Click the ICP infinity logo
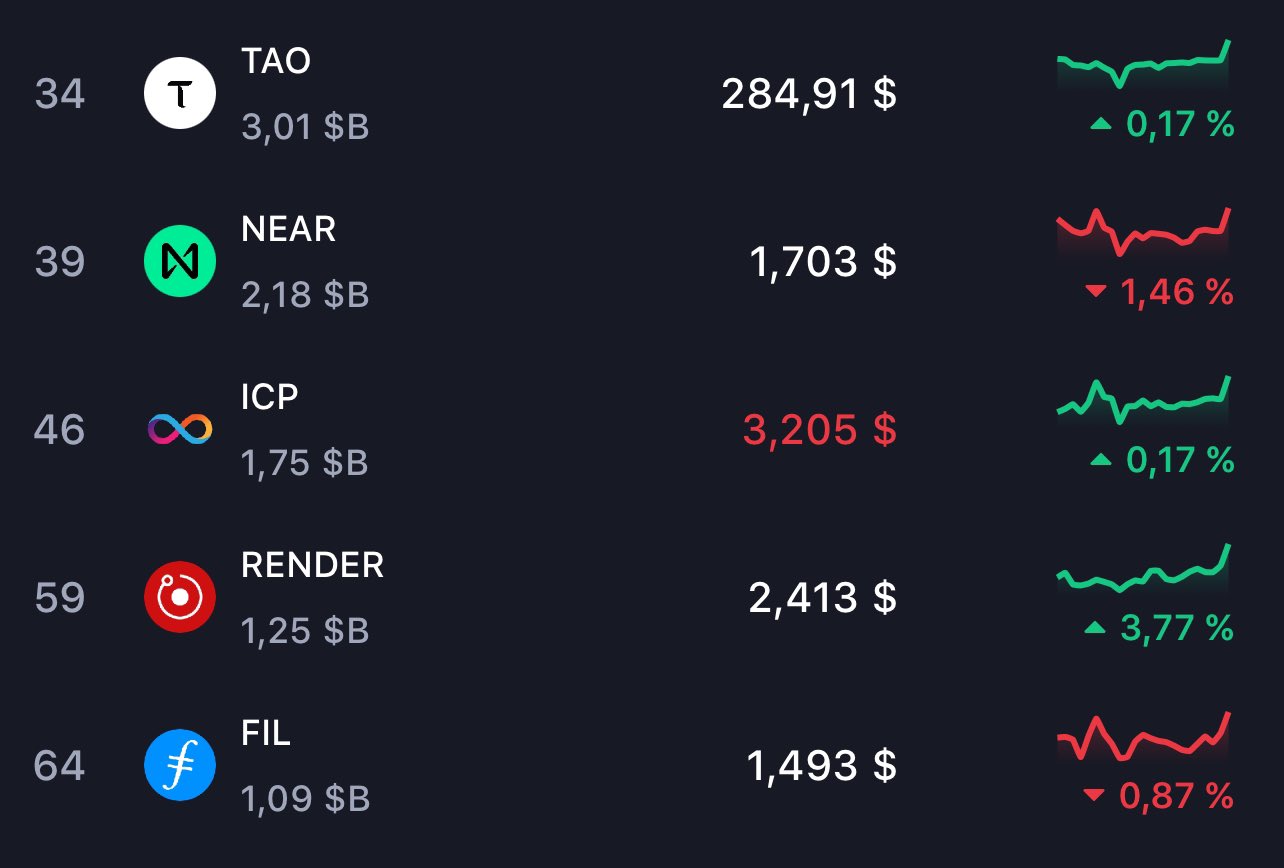The height and width of the screenshot is (868, 1284). coord(180,430)
